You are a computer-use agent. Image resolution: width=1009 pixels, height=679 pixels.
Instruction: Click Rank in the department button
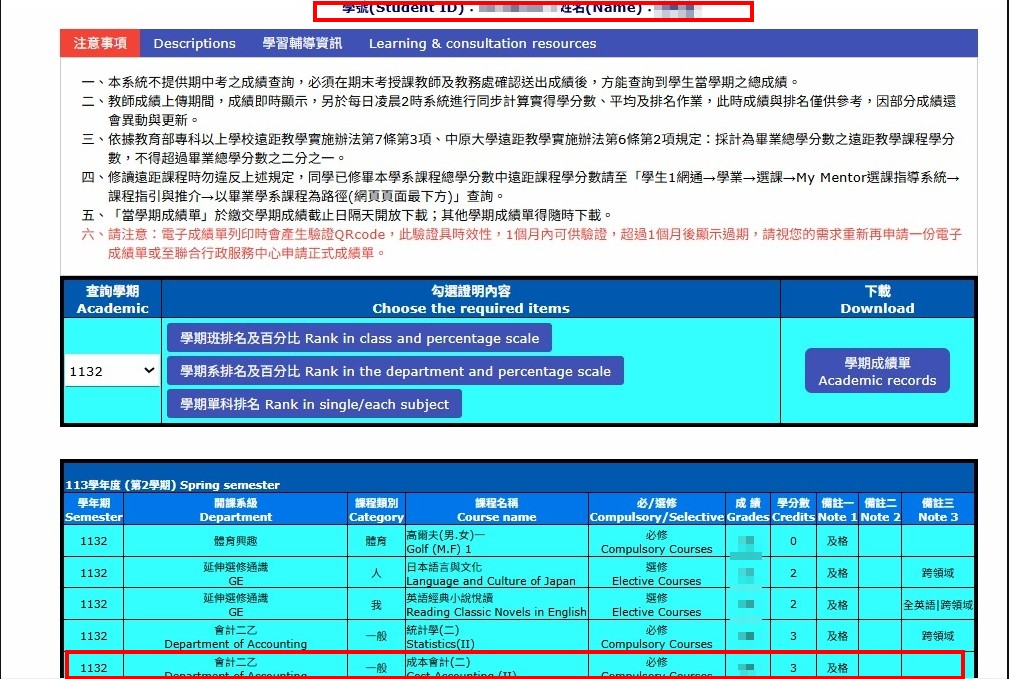pyautogui.click(x=394, y=371)
